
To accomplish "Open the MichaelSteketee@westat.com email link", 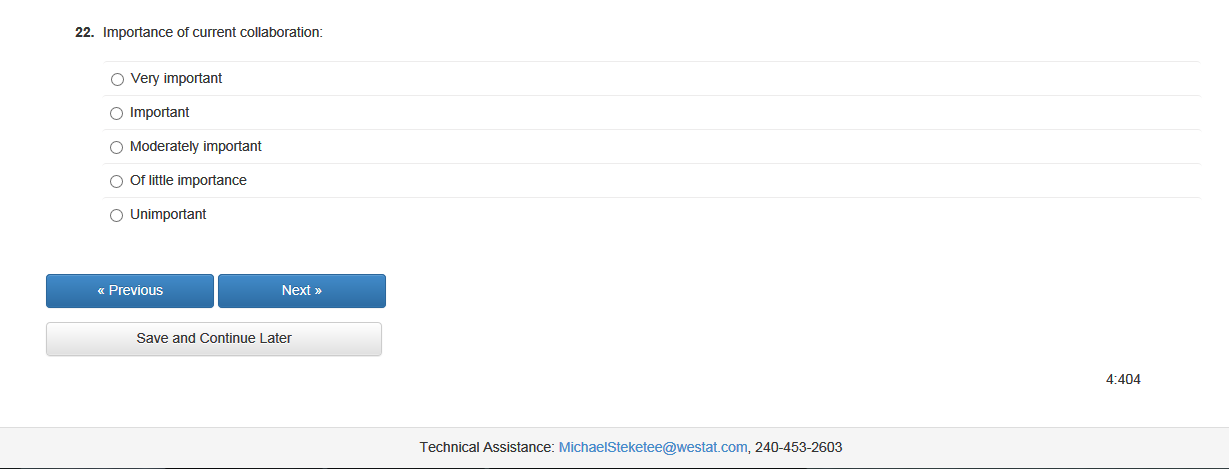I will (x=652, y=447).
